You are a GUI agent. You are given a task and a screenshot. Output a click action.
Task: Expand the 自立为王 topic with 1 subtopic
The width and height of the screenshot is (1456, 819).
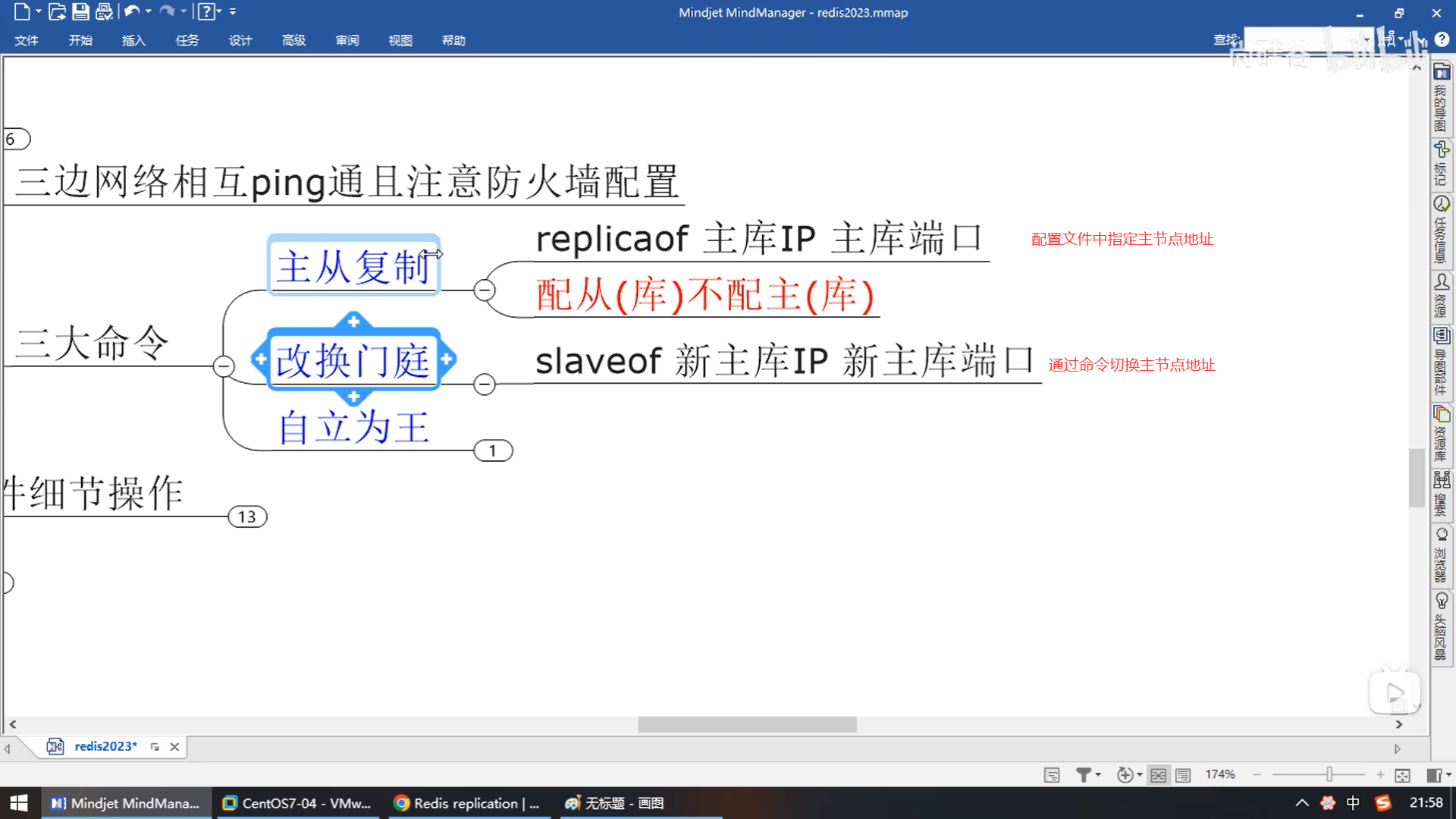(x=493, y=450)
